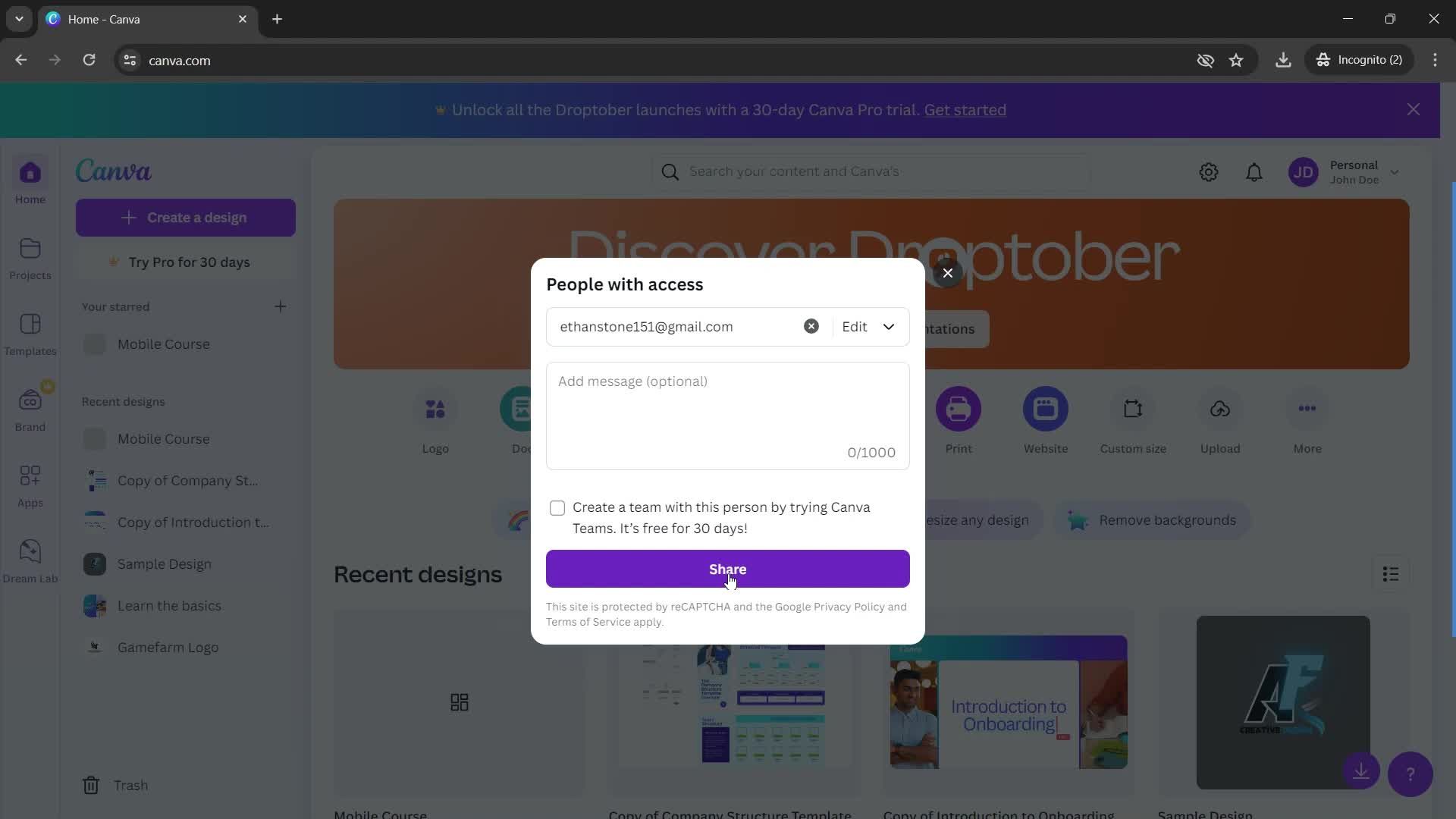This screenshot has width=1456, height=819.
Task: Click the settings gear icon
Action: 1209,172
